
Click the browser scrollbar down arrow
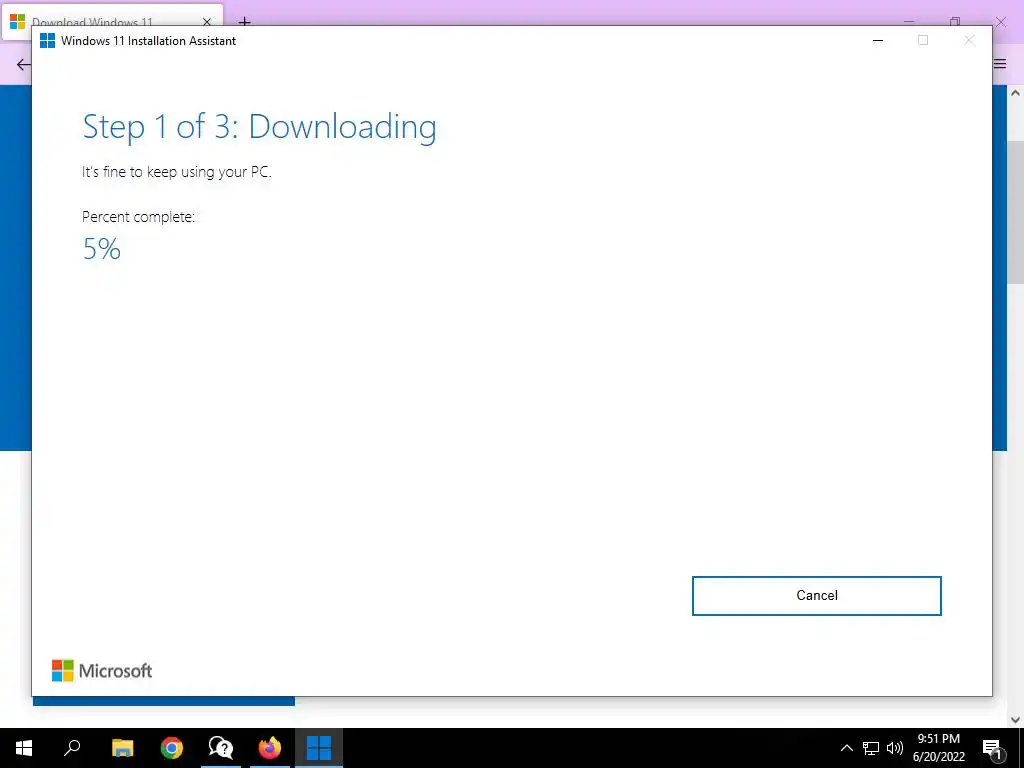pos(1015,720)
